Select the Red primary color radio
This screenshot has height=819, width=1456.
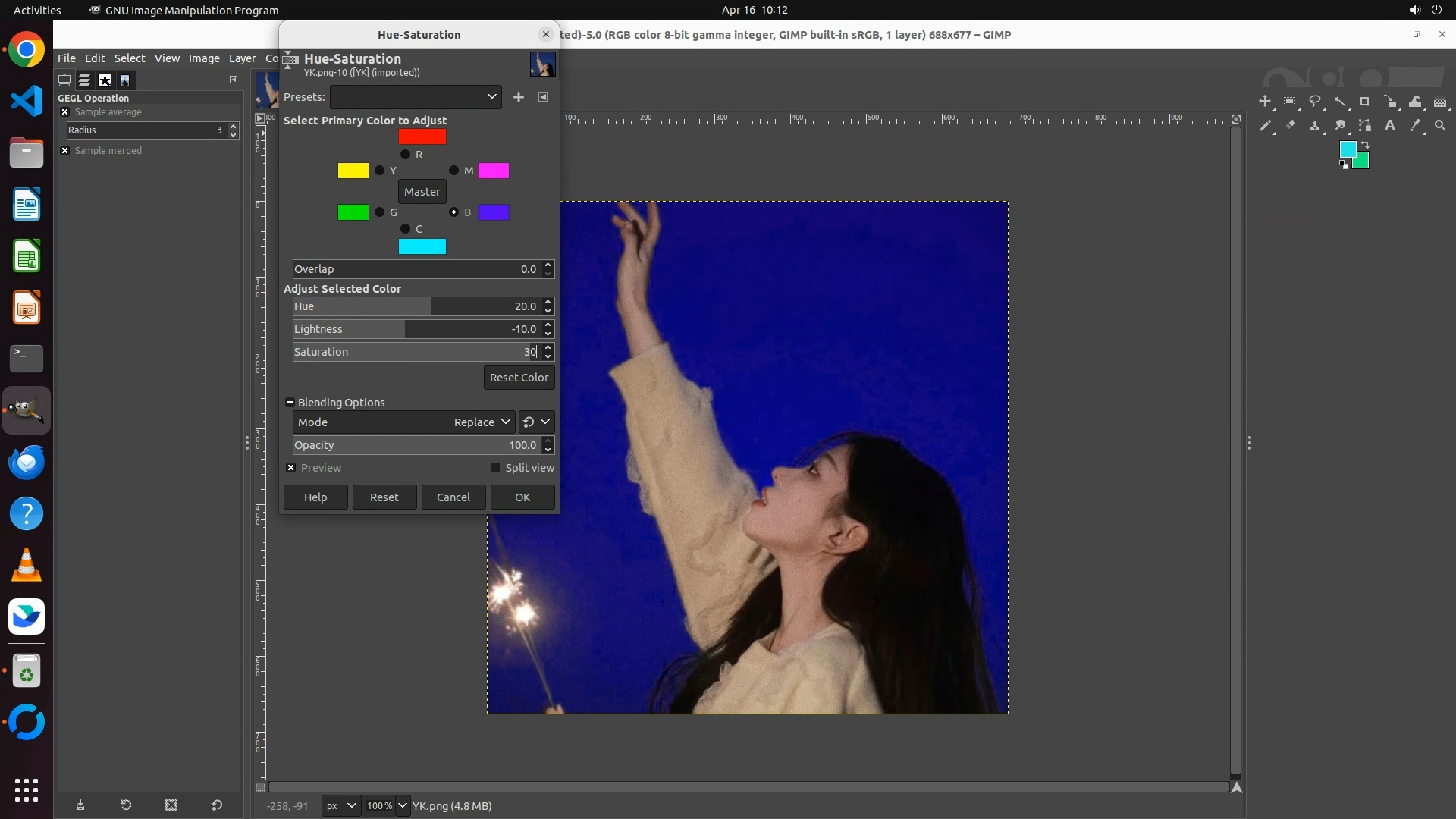click(405, 155)
